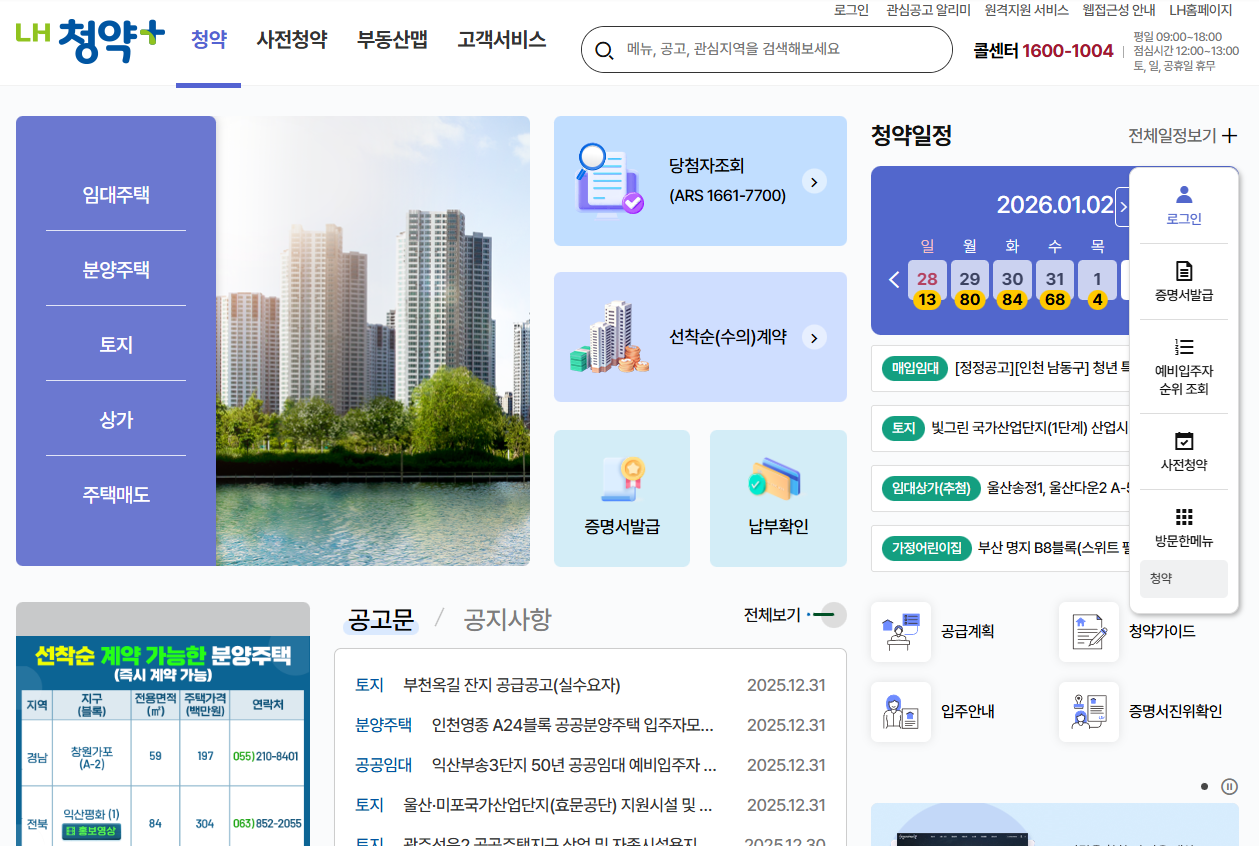Open the 납부확인 shortcut icon
The width and height of the screenshot is (1259, 846).
[778, 498]
